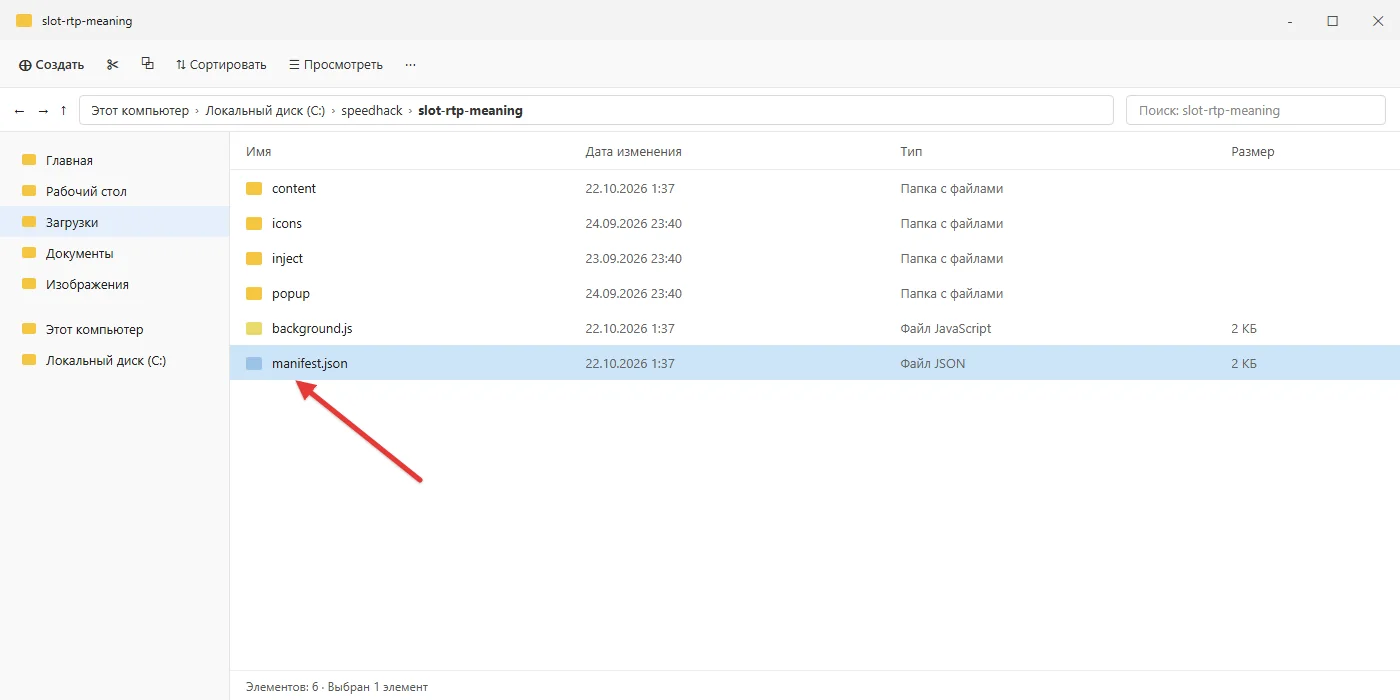Go to speedhack breadcrumb segment

coord(372,110)
